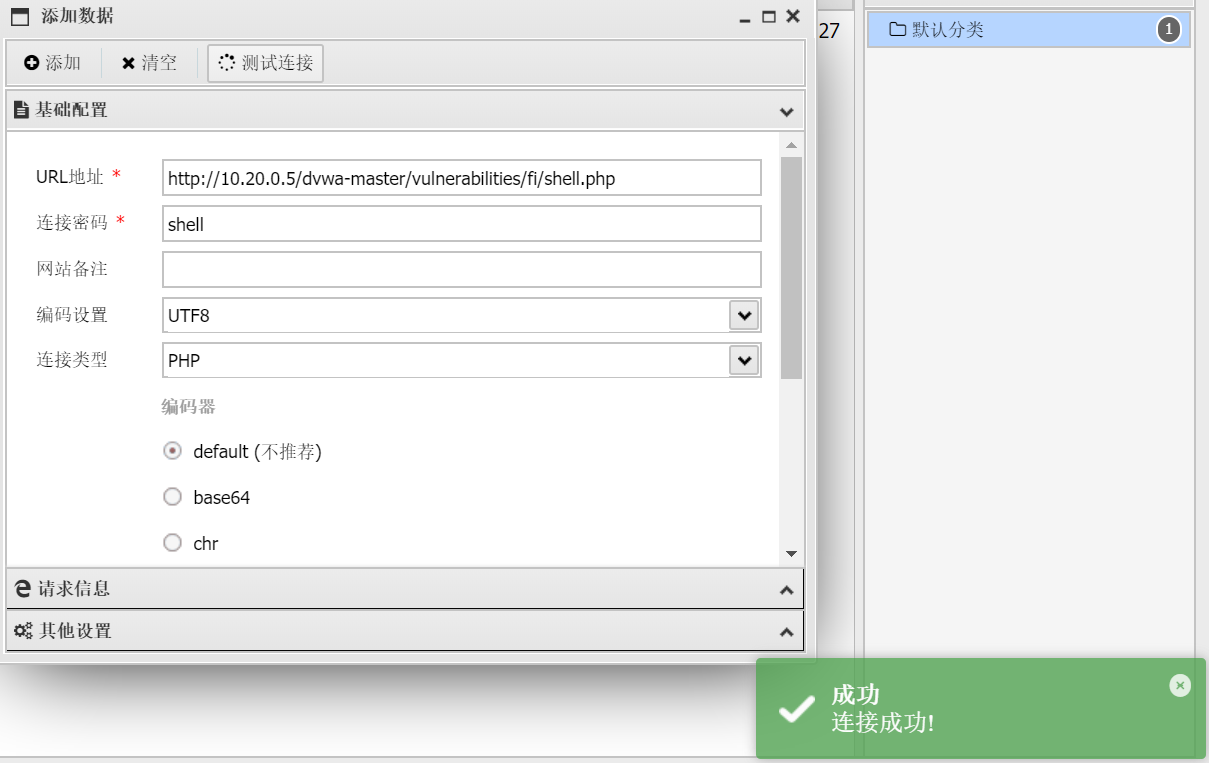Open the 连接类型 PHP dropdown

pos(743,360)
